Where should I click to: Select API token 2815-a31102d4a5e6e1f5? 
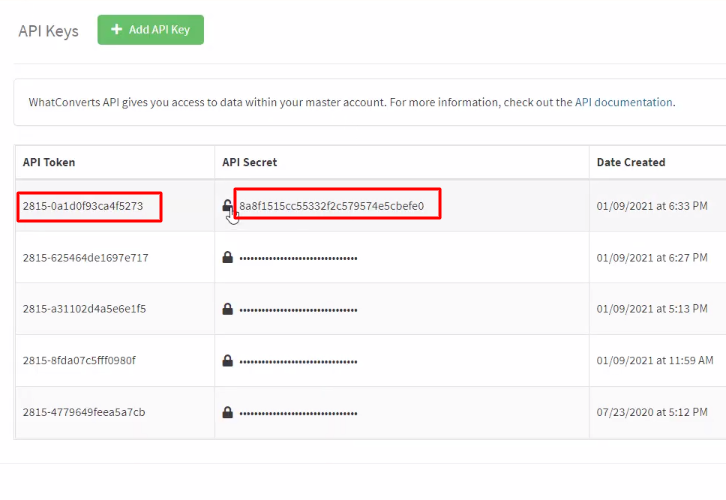pos(84,309)
